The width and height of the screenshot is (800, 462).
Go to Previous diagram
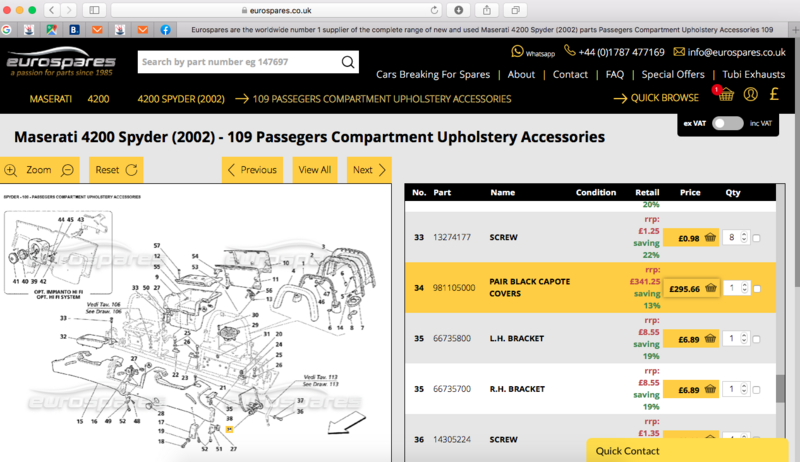pos(253,170)
